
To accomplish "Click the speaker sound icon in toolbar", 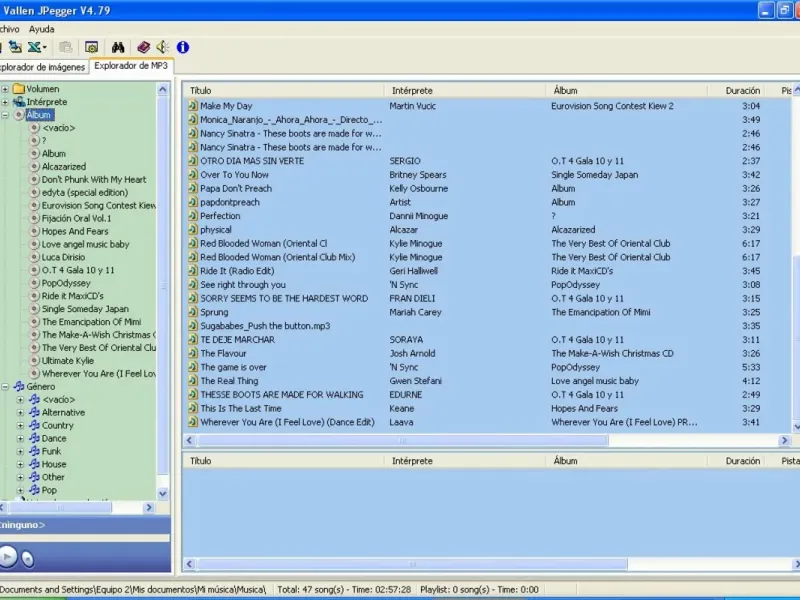I will coord(162,47).
